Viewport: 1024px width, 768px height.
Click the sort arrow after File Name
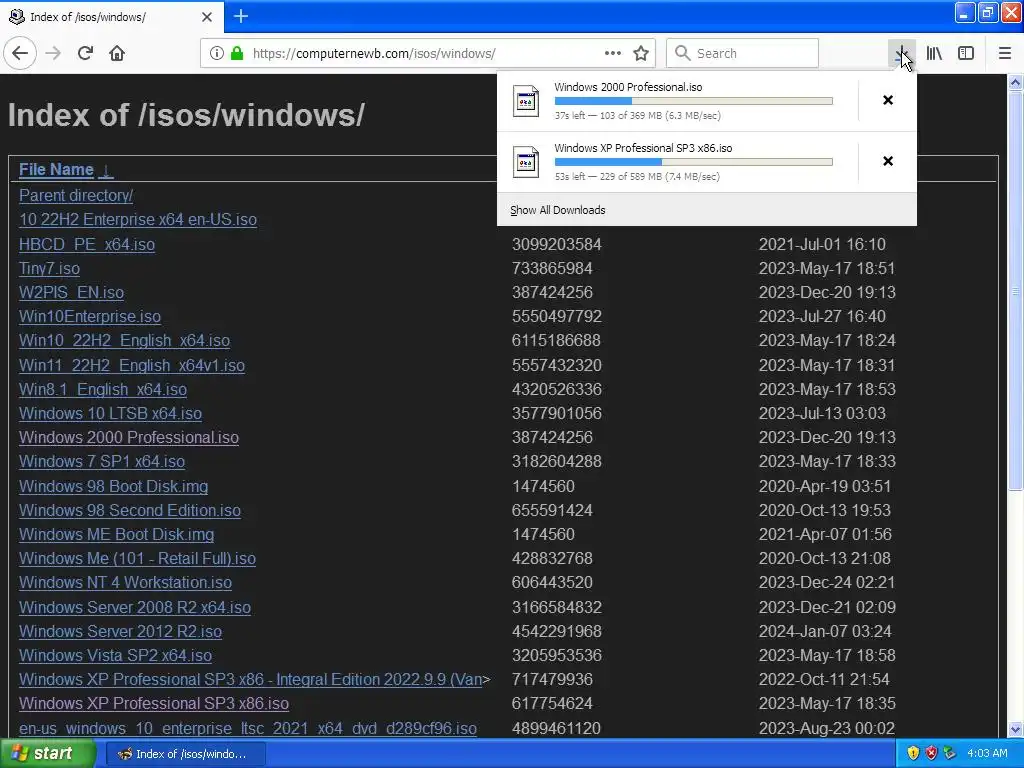coord(106,170)
